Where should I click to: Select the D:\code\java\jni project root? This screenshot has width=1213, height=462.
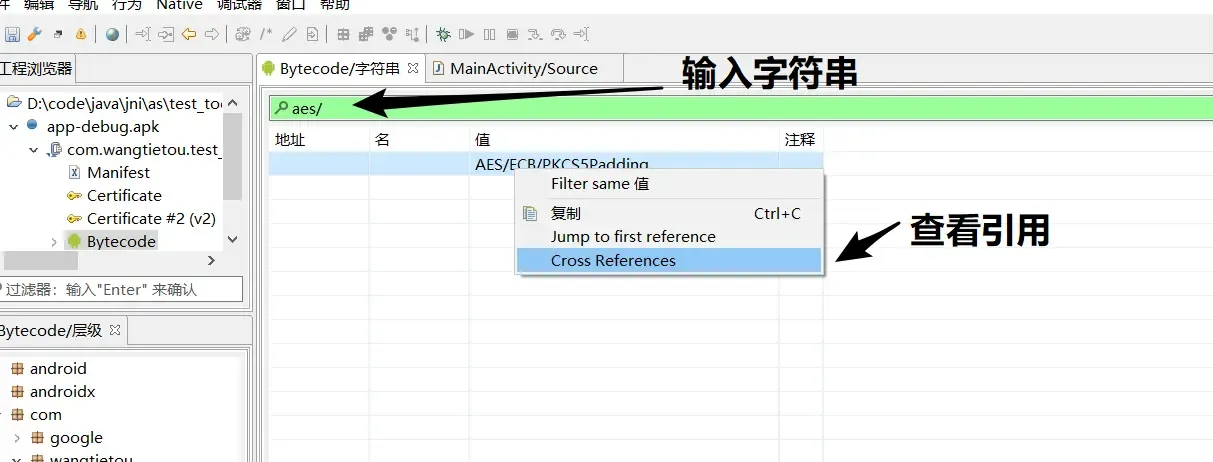point(123,104)
